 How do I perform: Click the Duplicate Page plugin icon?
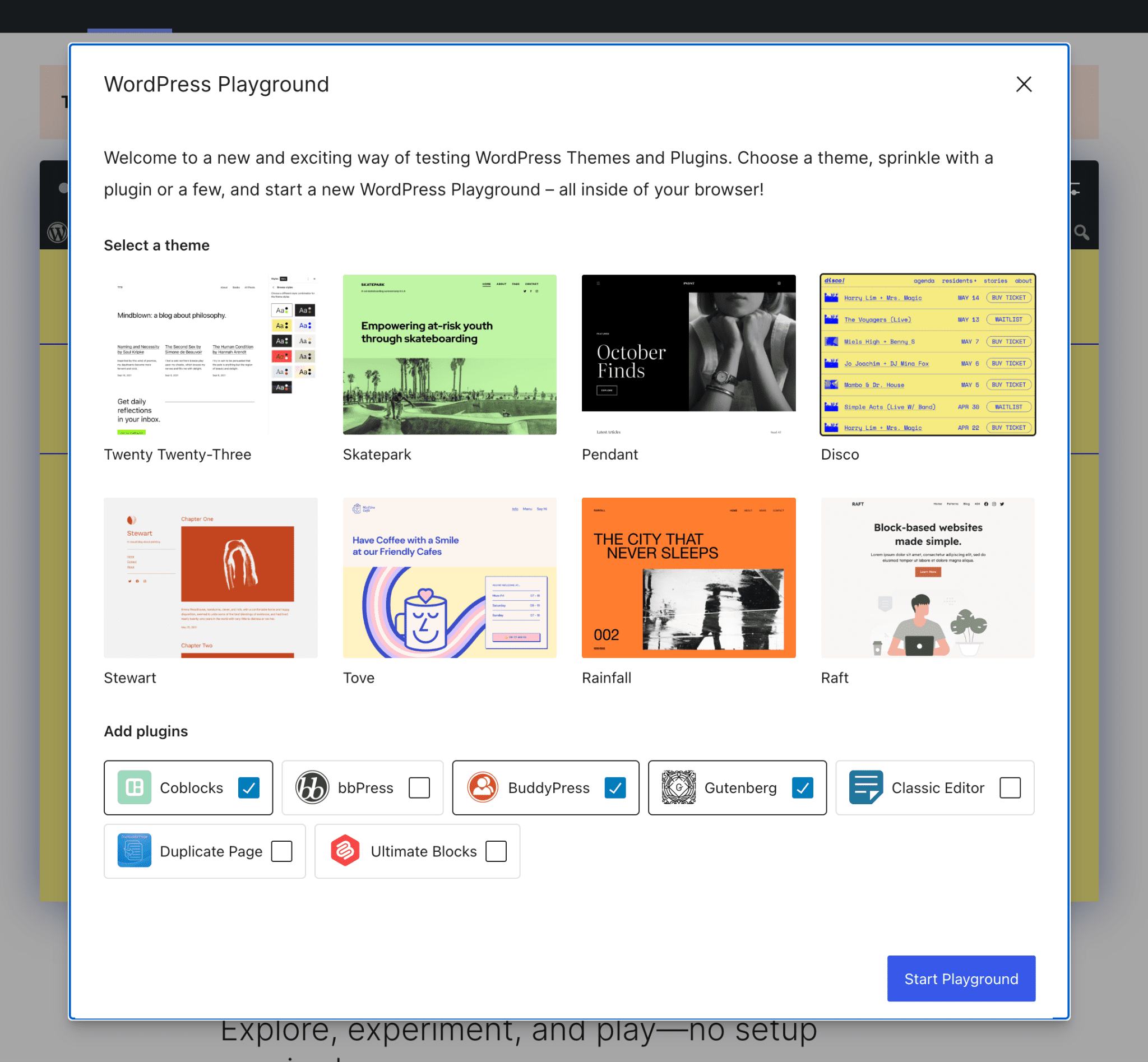click(x=134, y=852)
